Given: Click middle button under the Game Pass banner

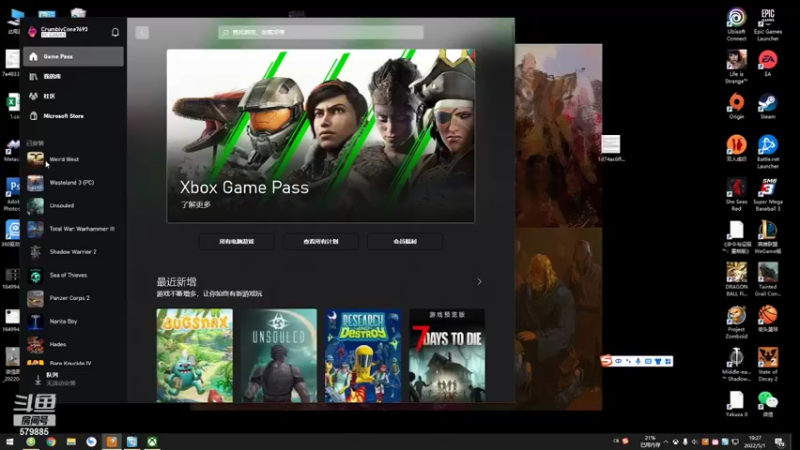Looking at the screenshot, I should [321, 241].
